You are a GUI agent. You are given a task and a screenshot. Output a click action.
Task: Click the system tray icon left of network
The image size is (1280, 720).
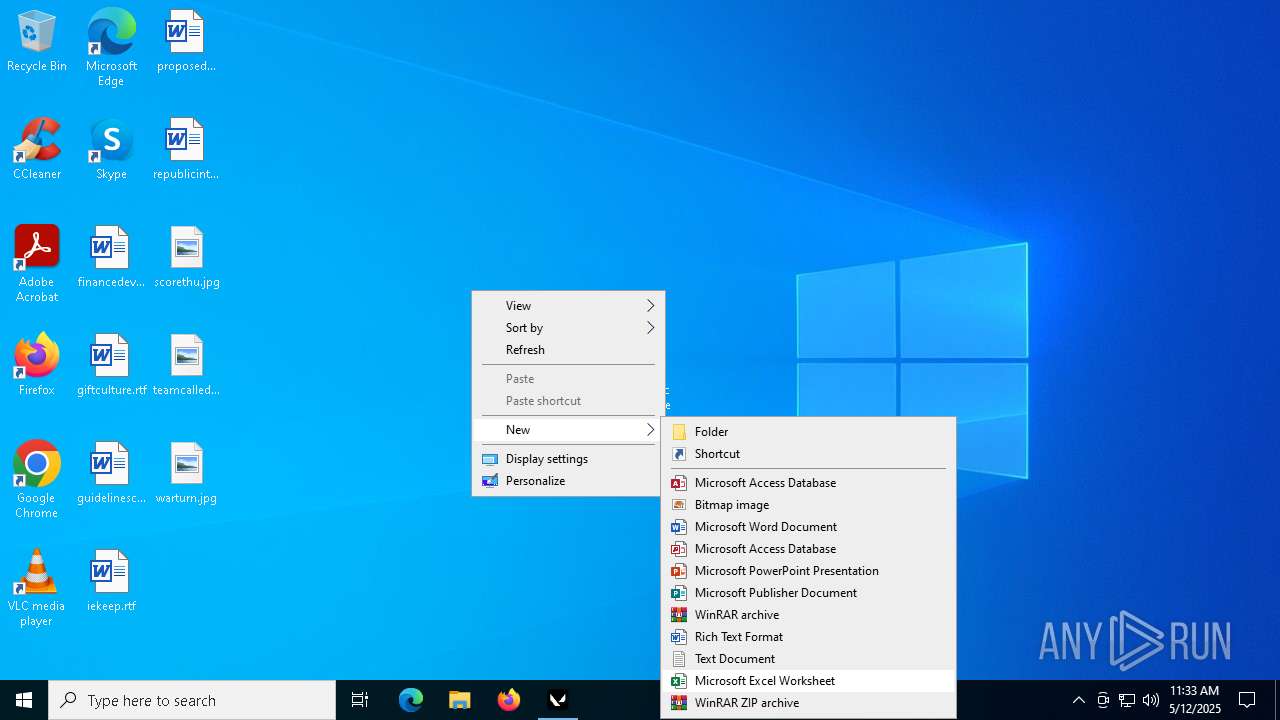tap(1103, 700)
